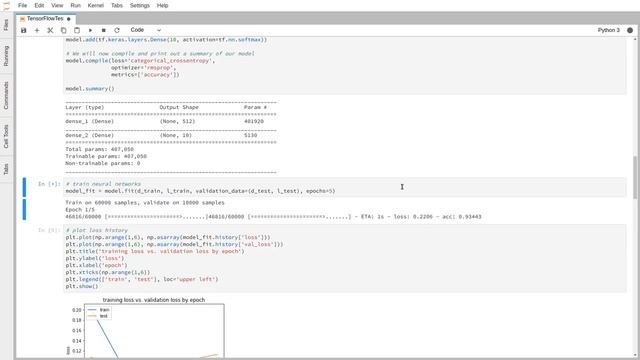The image size is (640, 360).
Task: Open the Cell Tools sidebar panel
Action: click(6, 137)
